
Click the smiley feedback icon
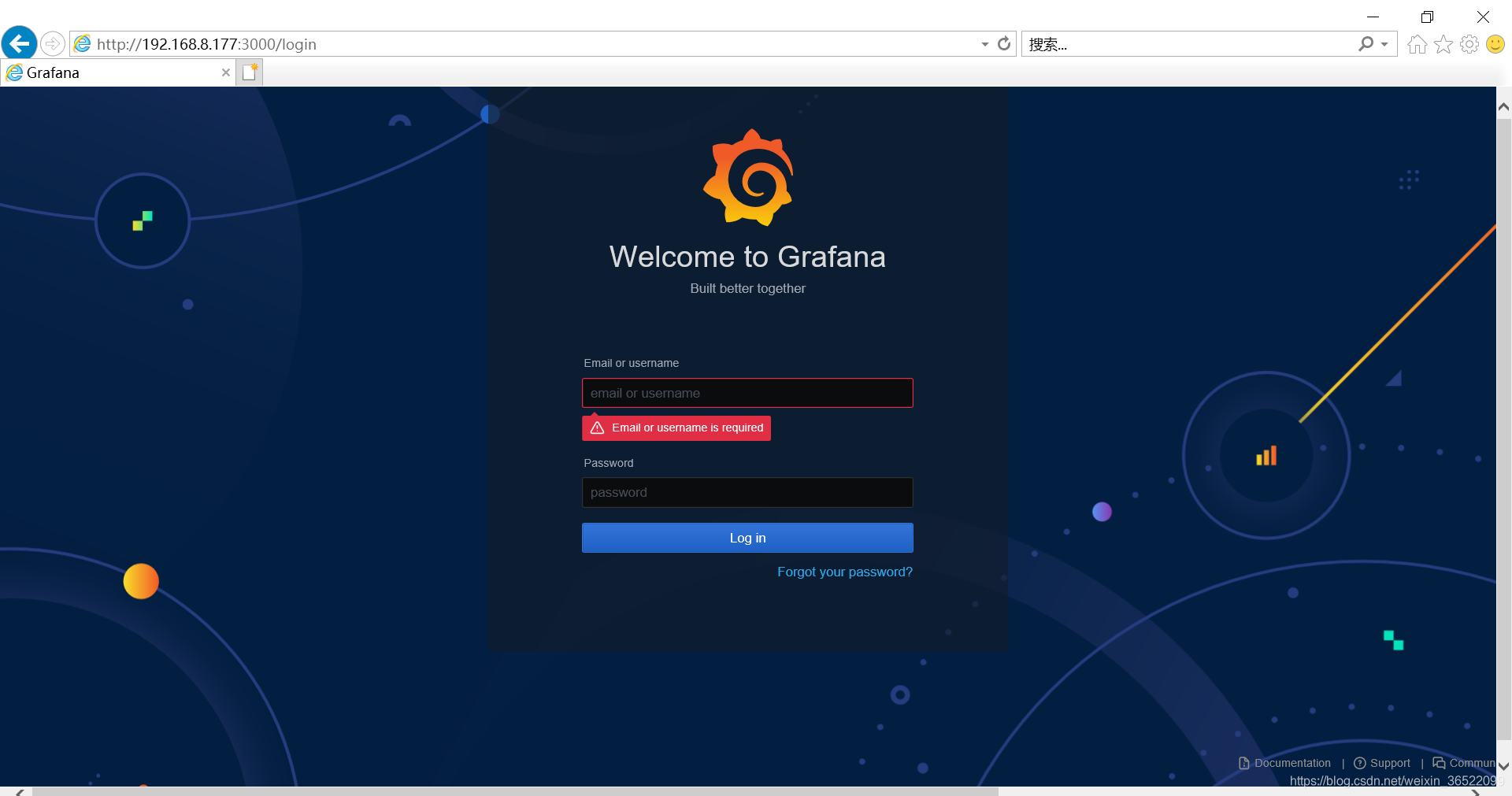click(x=1495, y=44)
